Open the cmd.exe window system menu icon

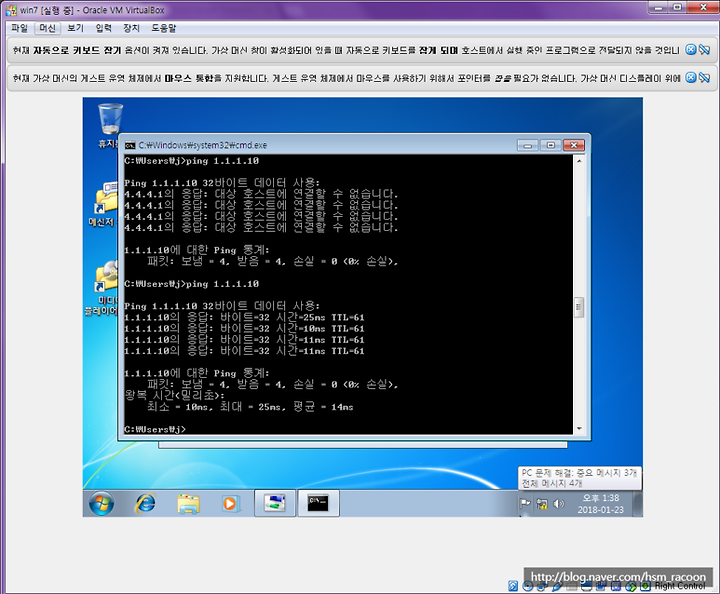pyautogui.click(x=130, y=145)
